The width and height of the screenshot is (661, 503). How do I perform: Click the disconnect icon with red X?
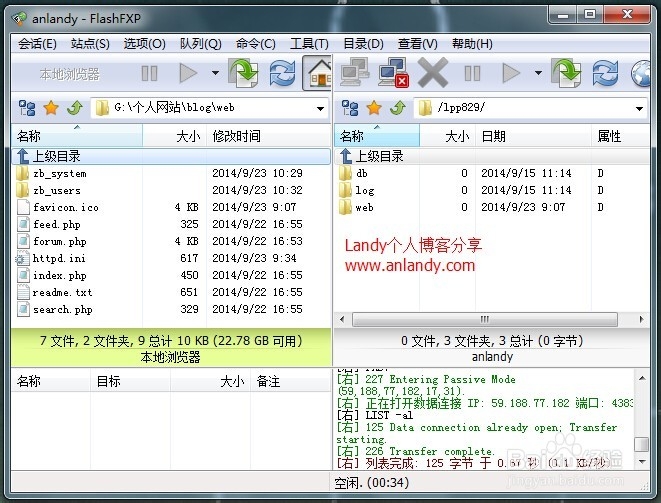393,73
